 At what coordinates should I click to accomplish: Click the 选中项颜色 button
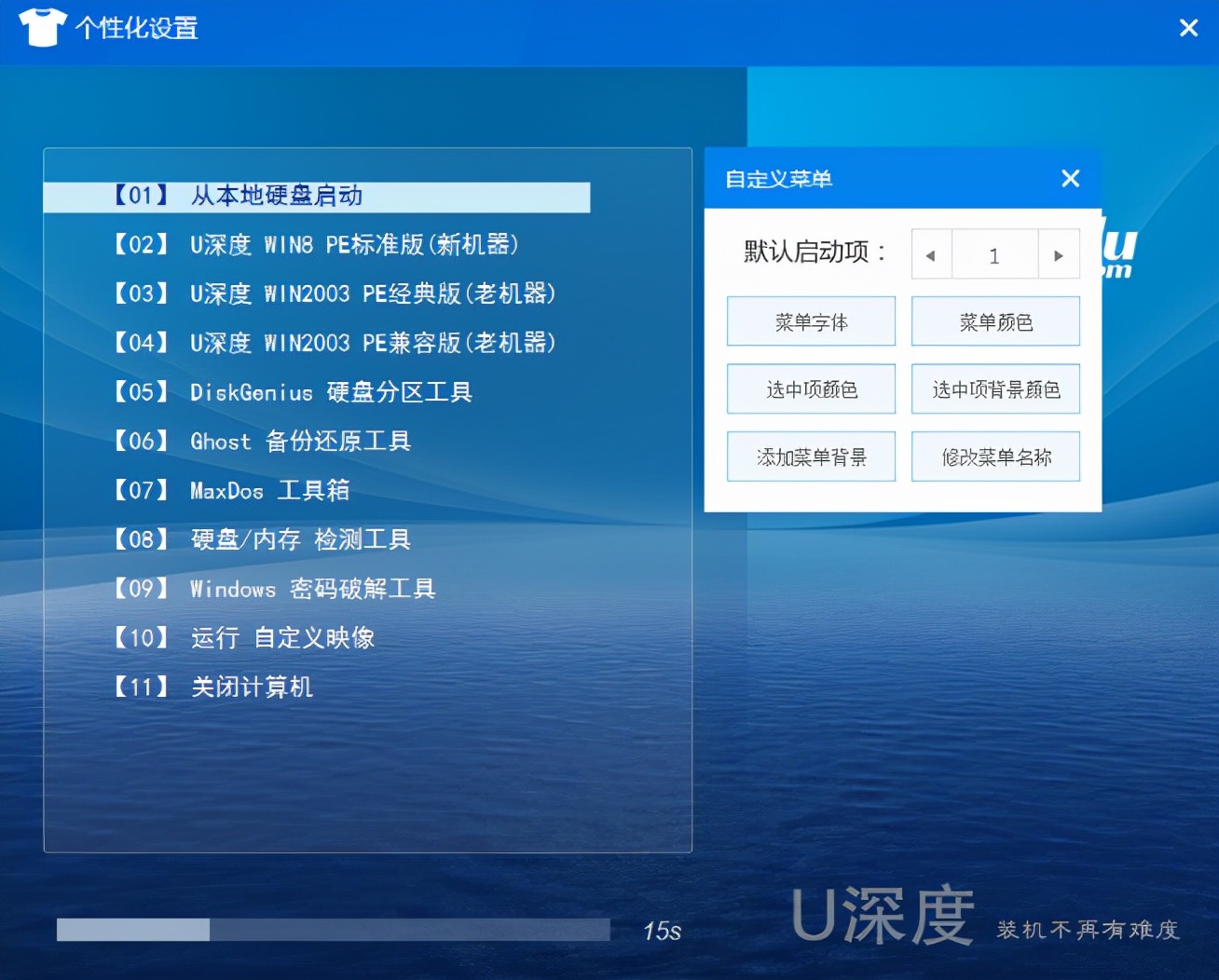click(x=810, y=388)
